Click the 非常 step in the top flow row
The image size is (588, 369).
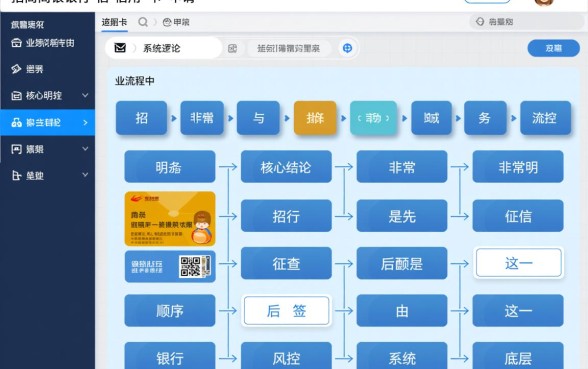pyautogui.click(x=202, y=118)
